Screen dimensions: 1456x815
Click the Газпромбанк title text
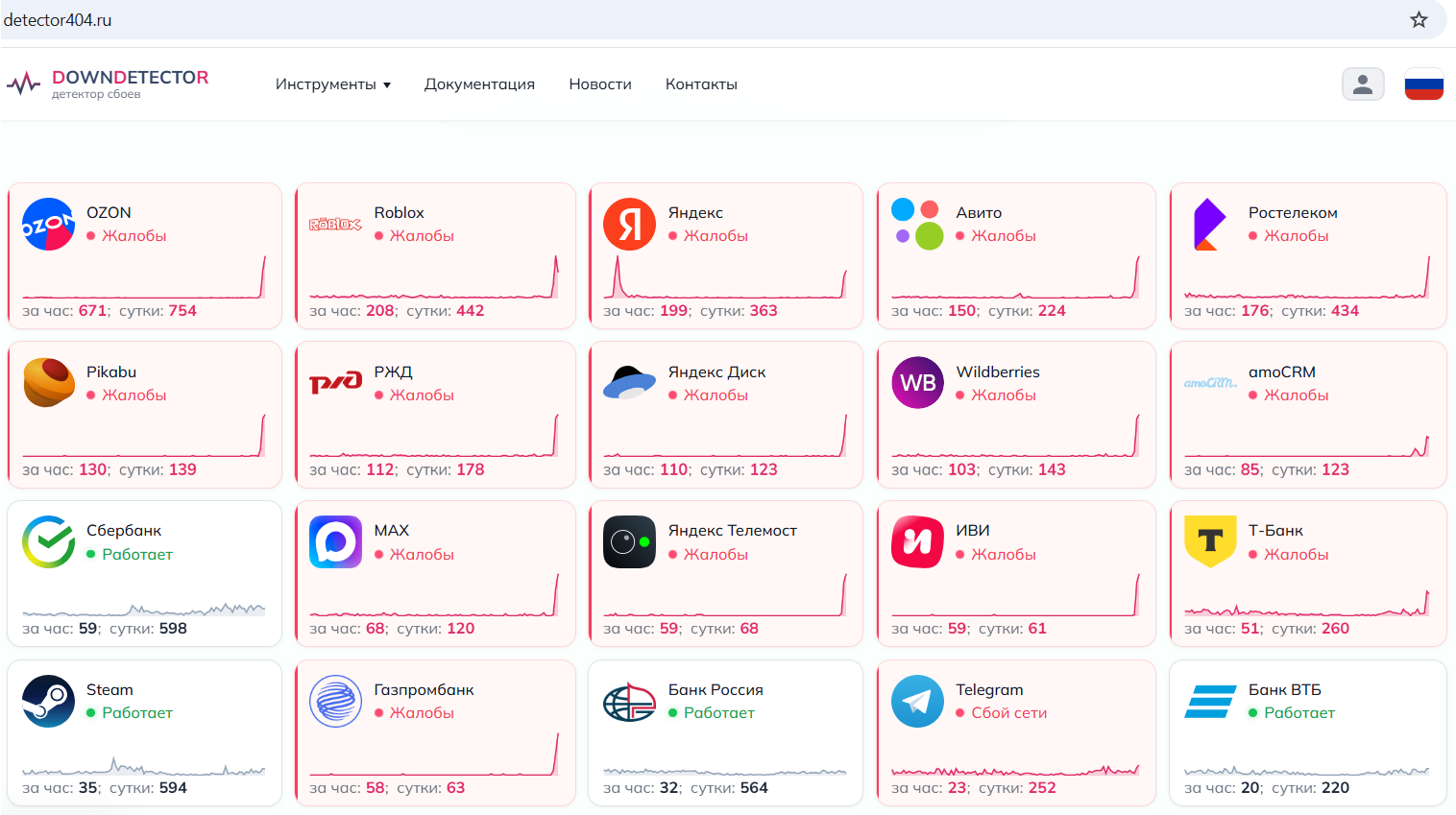424,689
